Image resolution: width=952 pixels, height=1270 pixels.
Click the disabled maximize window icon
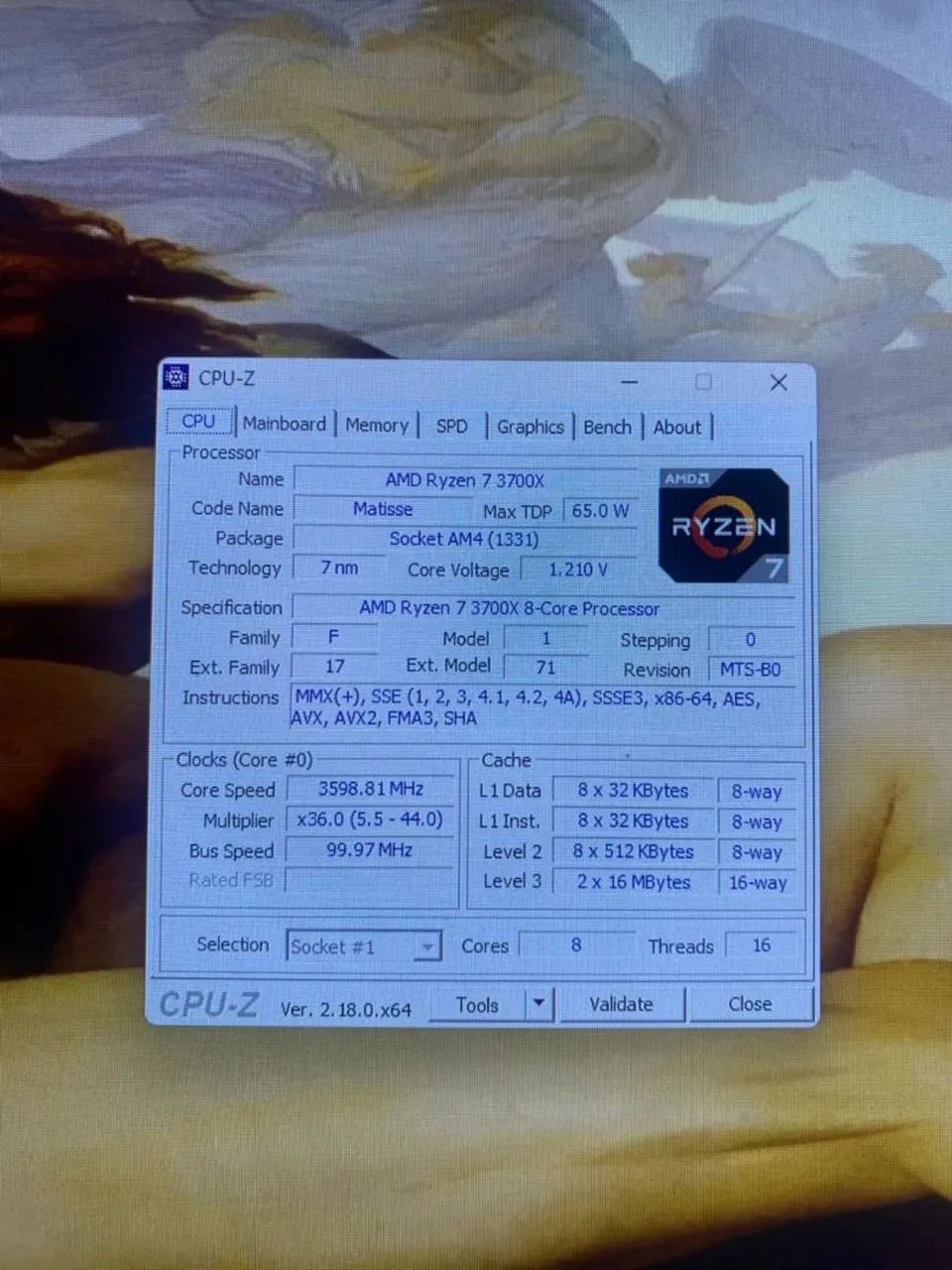(x=703, y=382)
